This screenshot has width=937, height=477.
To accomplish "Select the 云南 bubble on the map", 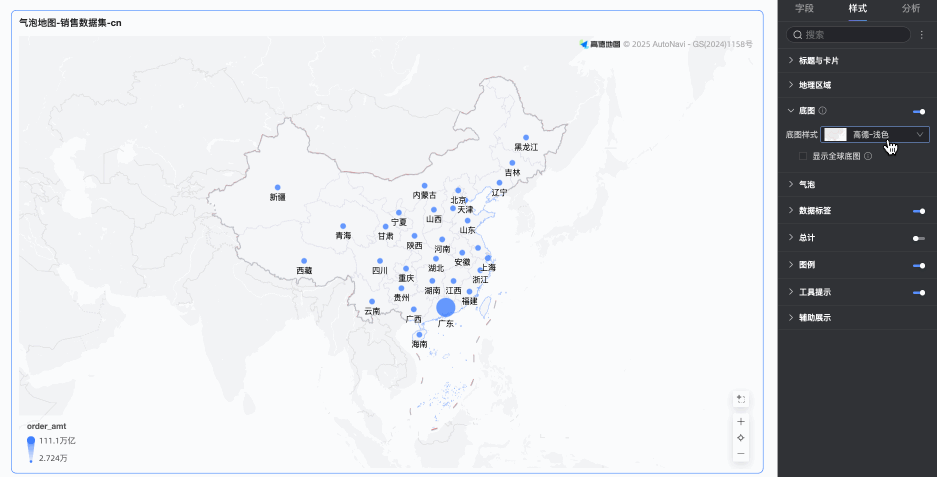I will (x=372, y=302).
